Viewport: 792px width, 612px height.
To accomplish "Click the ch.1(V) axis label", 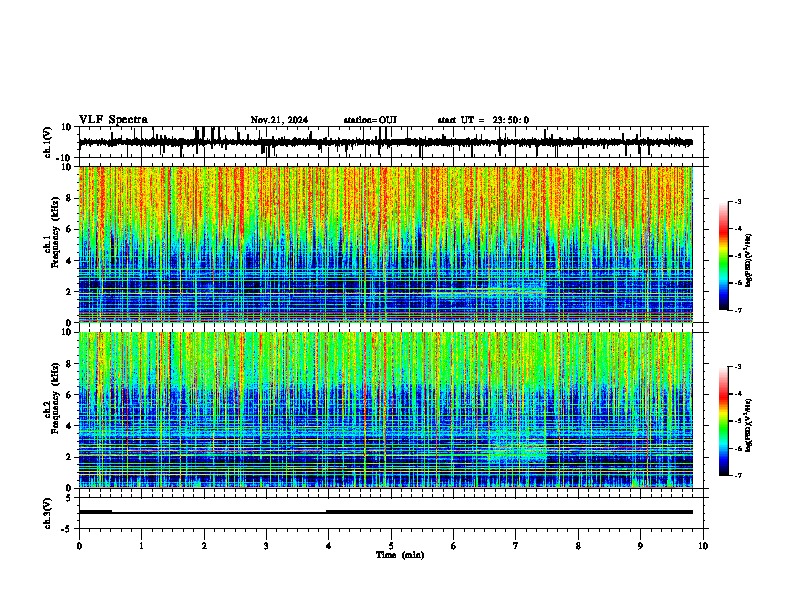I will tap(48, 142).
